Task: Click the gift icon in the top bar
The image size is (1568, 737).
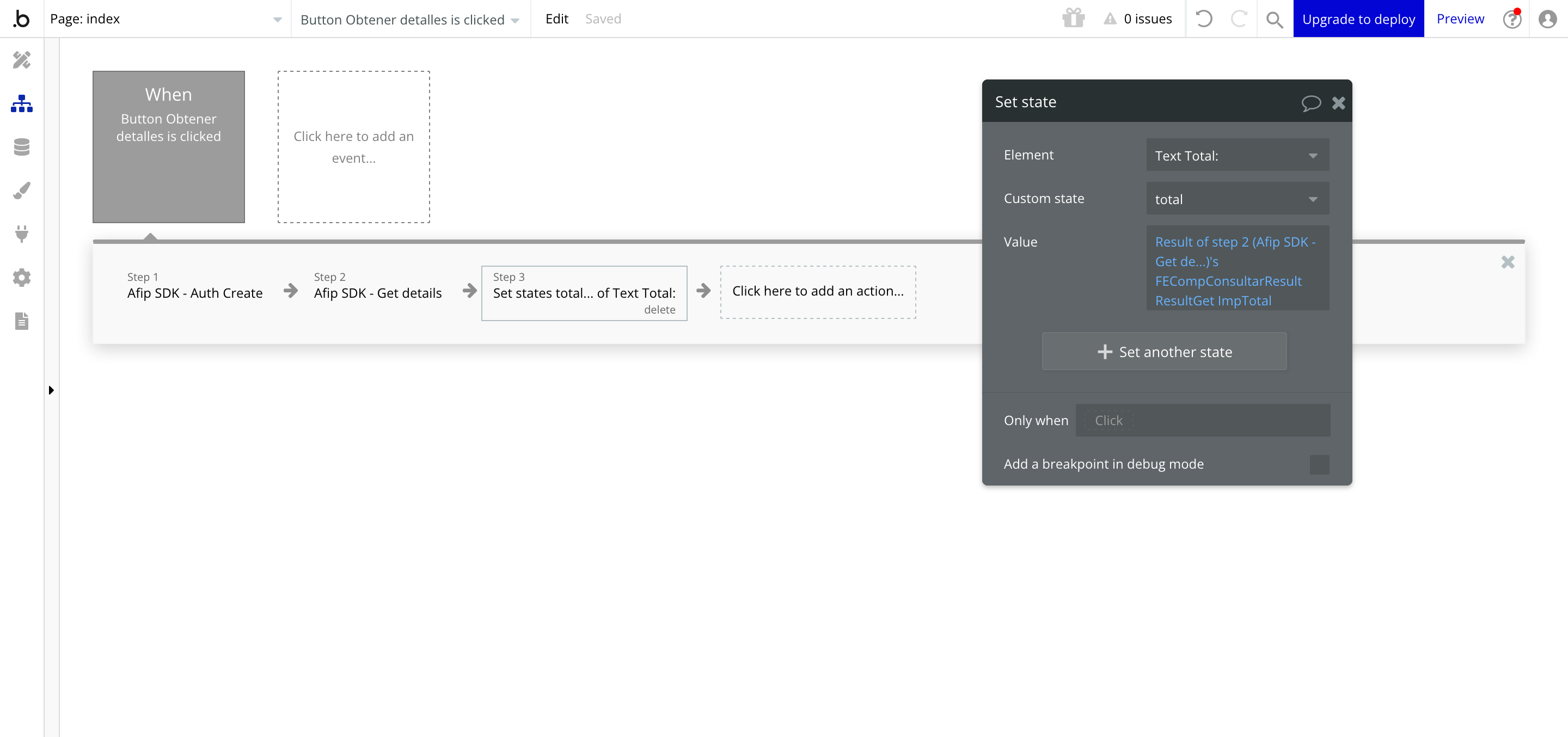Action: [x=1073, y=19]
